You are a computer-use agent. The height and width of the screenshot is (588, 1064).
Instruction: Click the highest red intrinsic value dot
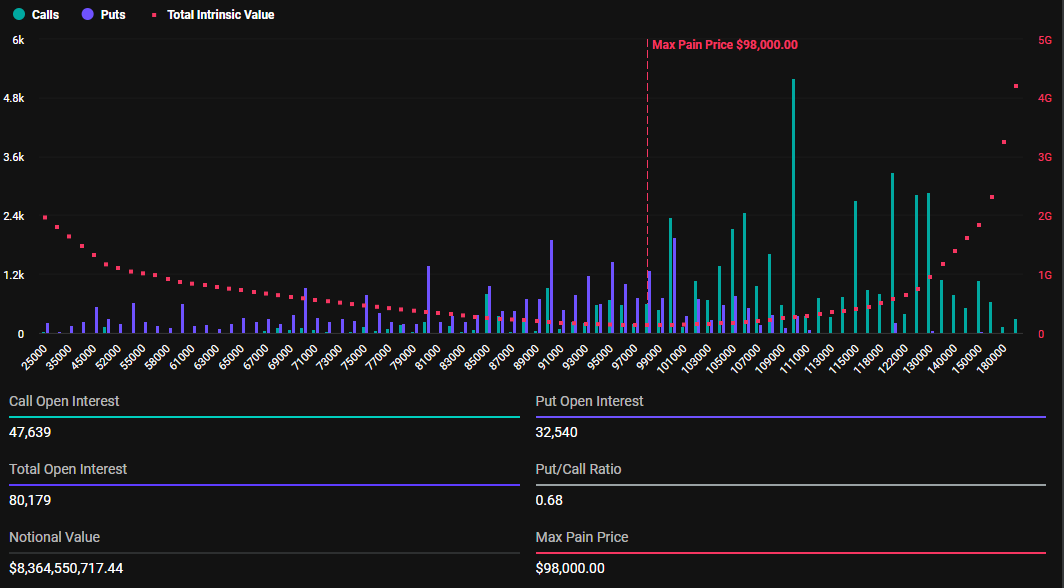point(1016,86)
